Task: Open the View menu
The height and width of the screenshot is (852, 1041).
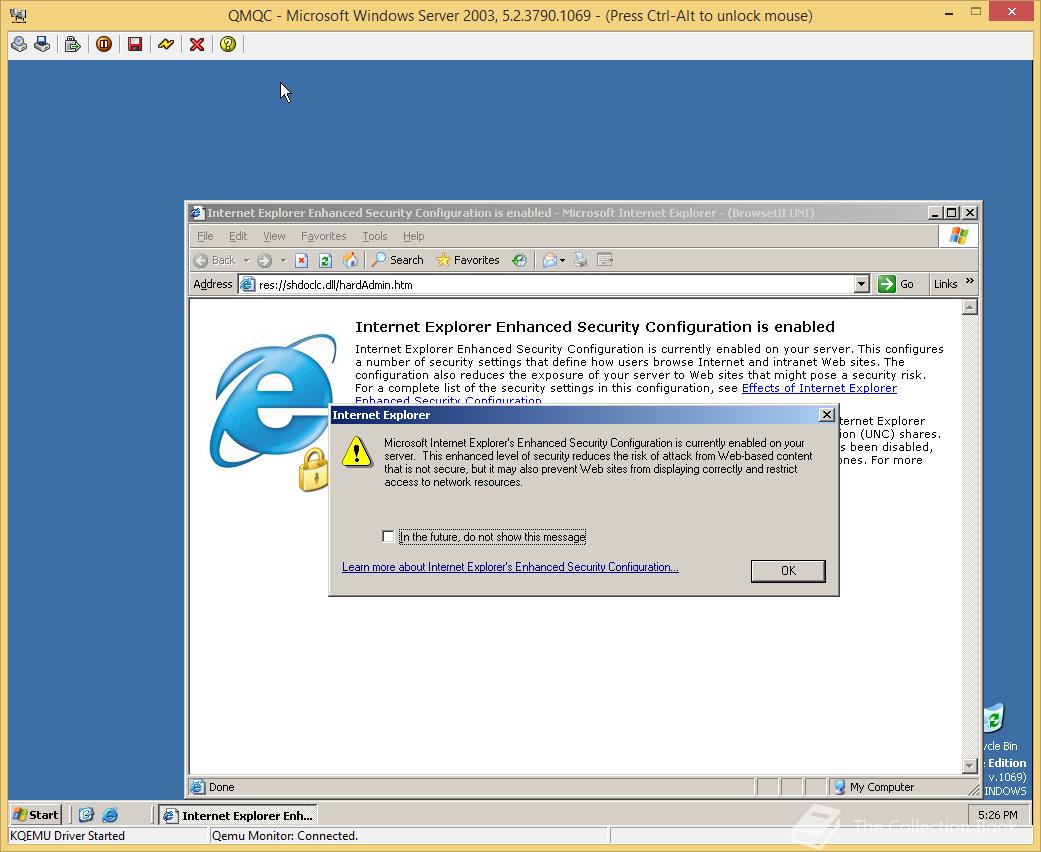Action: 274,236
